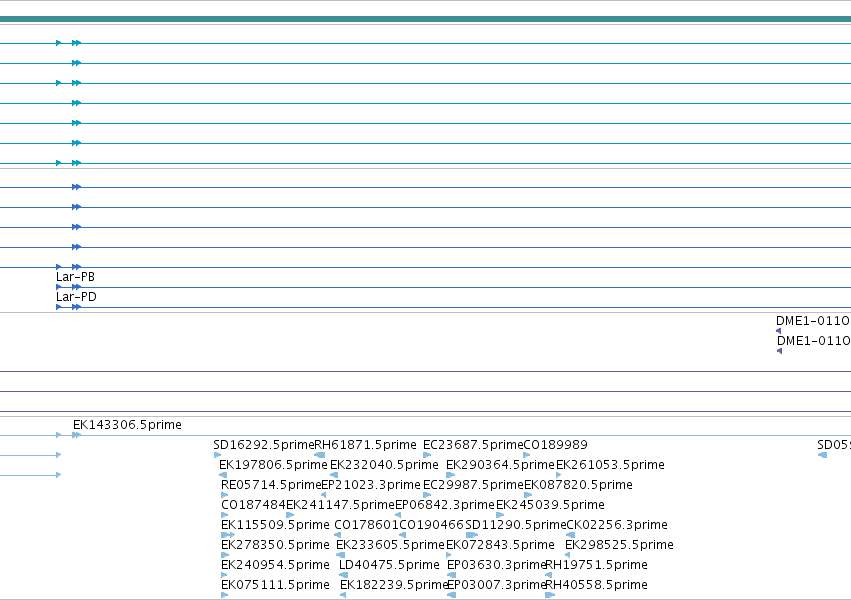Select the RH40558.5prime label
851x600 pixels.
(597, 585)
